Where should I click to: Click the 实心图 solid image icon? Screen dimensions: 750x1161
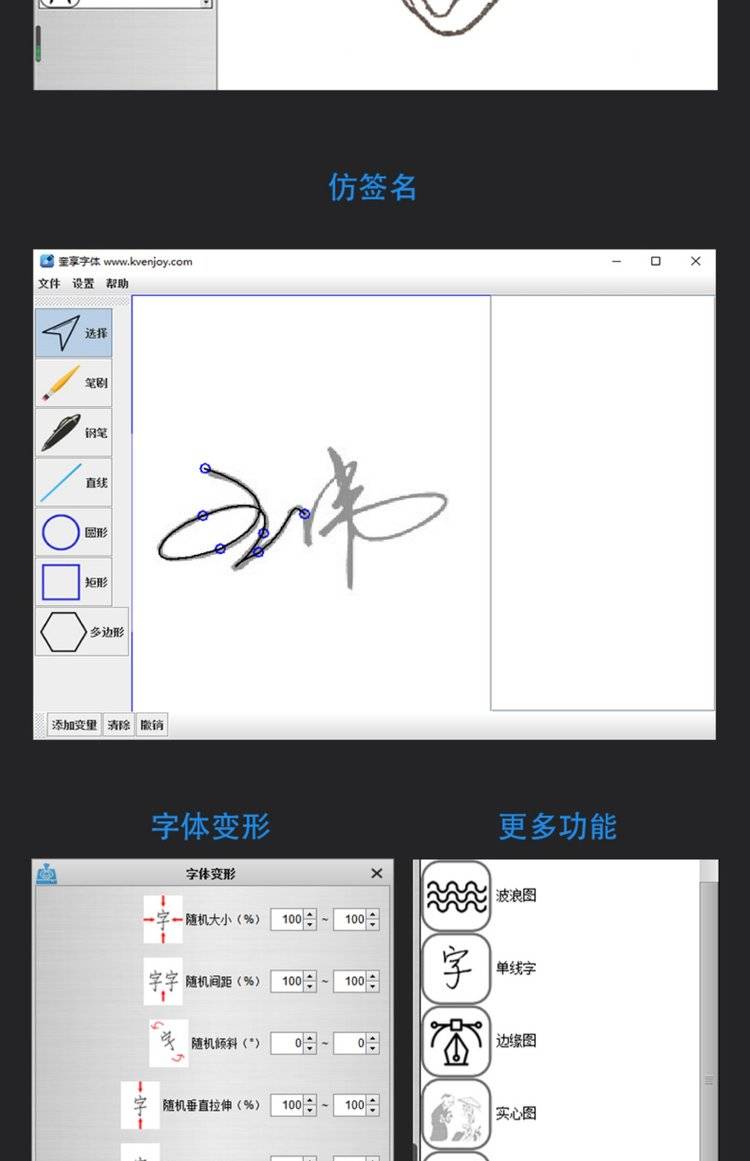coord(456,1113)
